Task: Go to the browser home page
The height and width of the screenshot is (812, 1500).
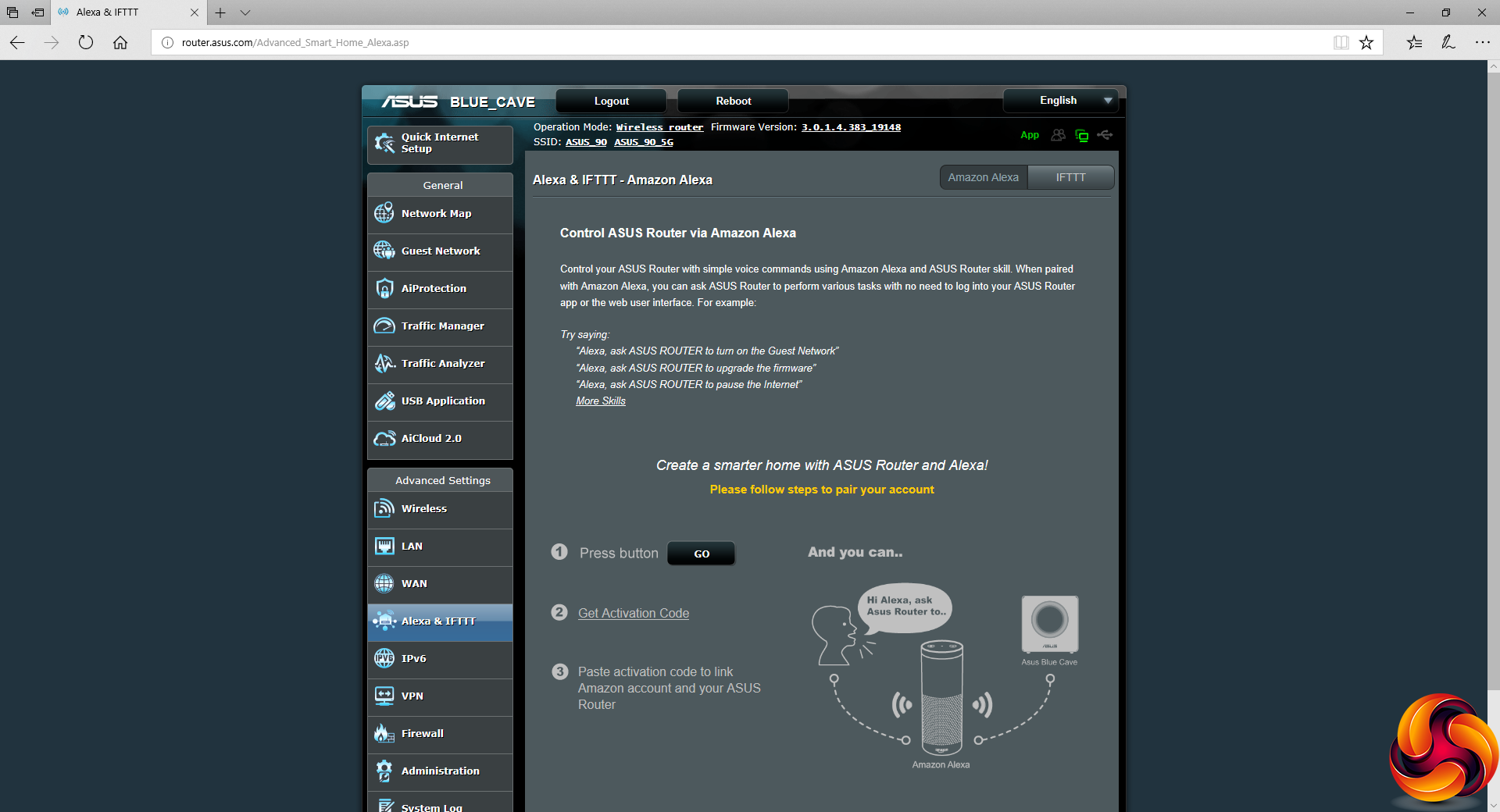Action: (x=120, y=42)
